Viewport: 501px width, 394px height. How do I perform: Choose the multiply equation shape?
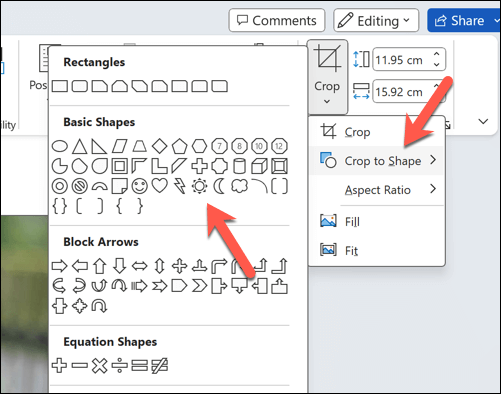click(x=100, y=366)
